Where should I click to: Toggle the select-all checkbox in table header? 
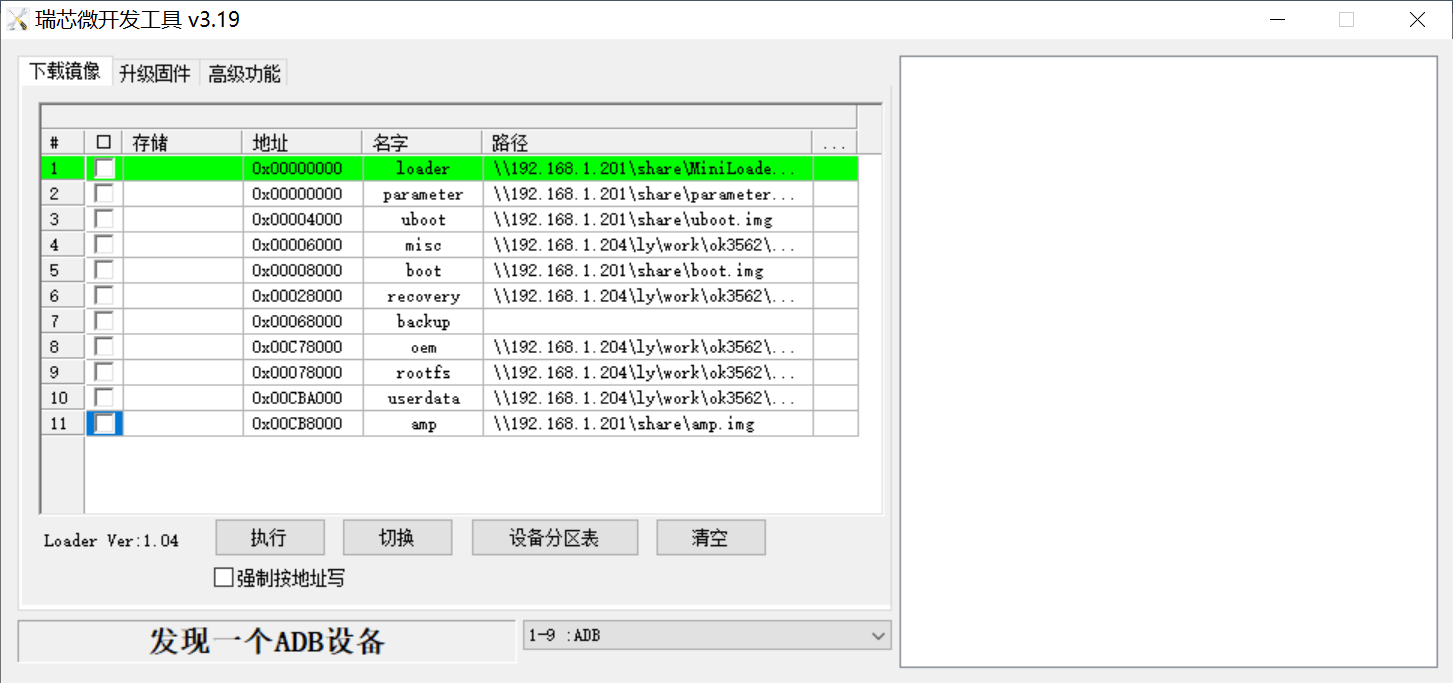(103, 143)
